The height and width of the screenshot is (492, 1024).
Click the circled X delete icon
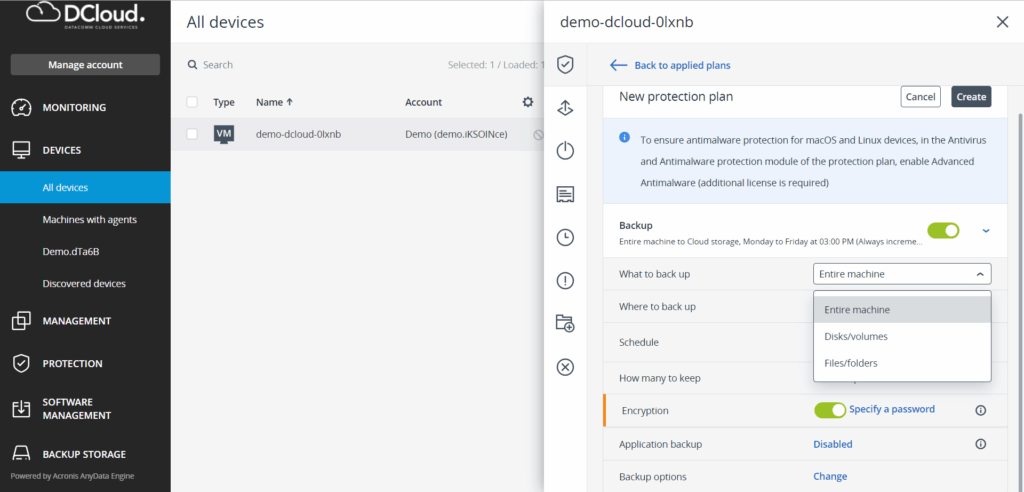pos(565,367)
